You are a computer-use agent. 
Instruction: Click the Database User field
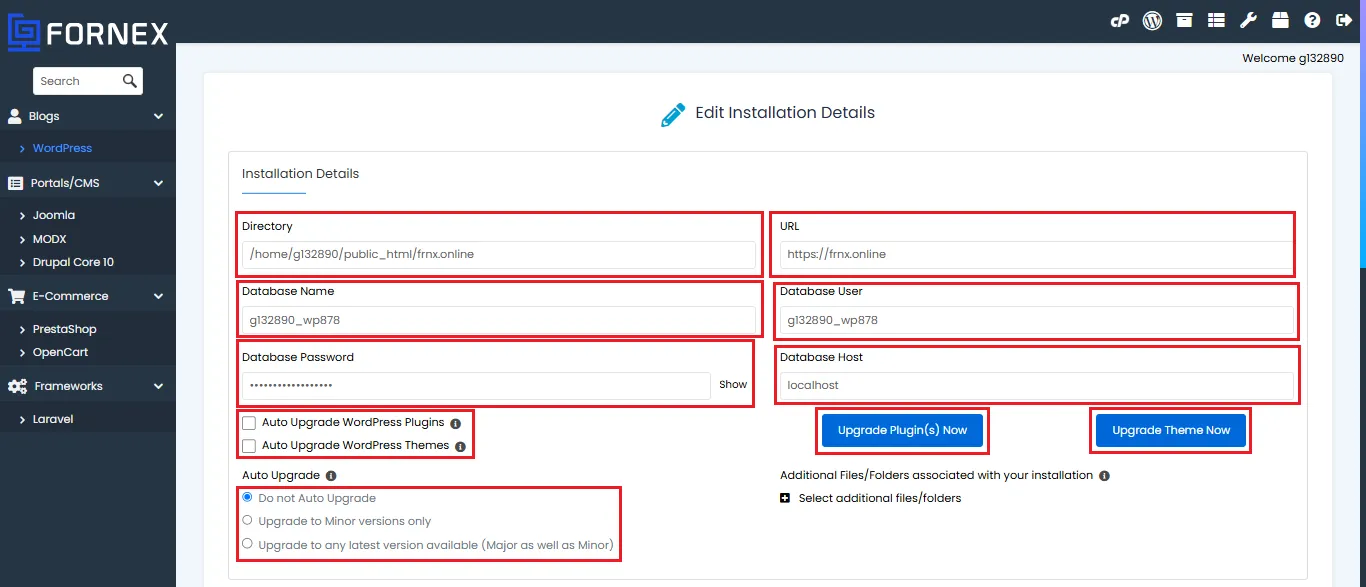(1036, 320)
